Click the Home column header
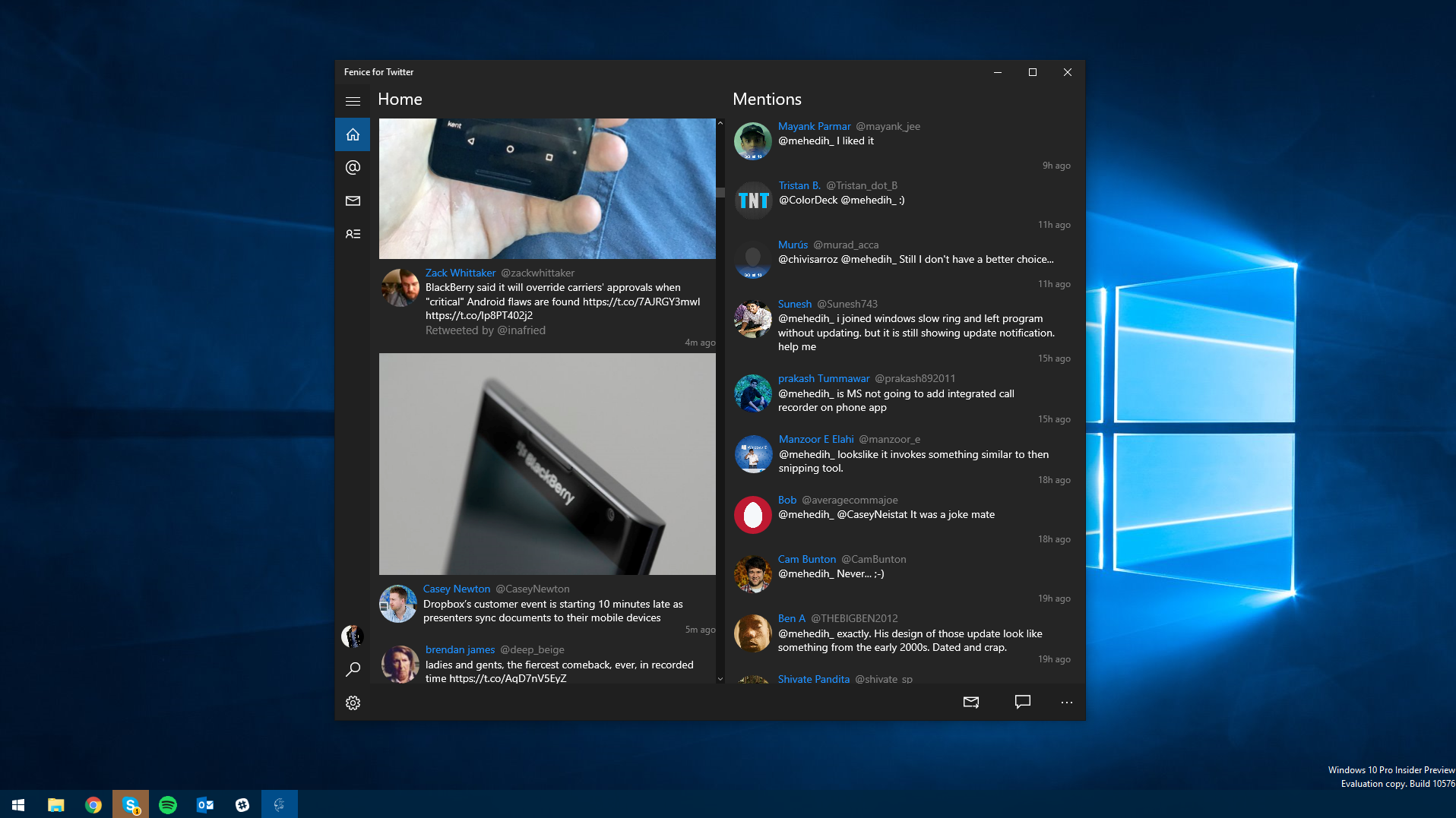The image size is (1456, 818). point(400,99)
